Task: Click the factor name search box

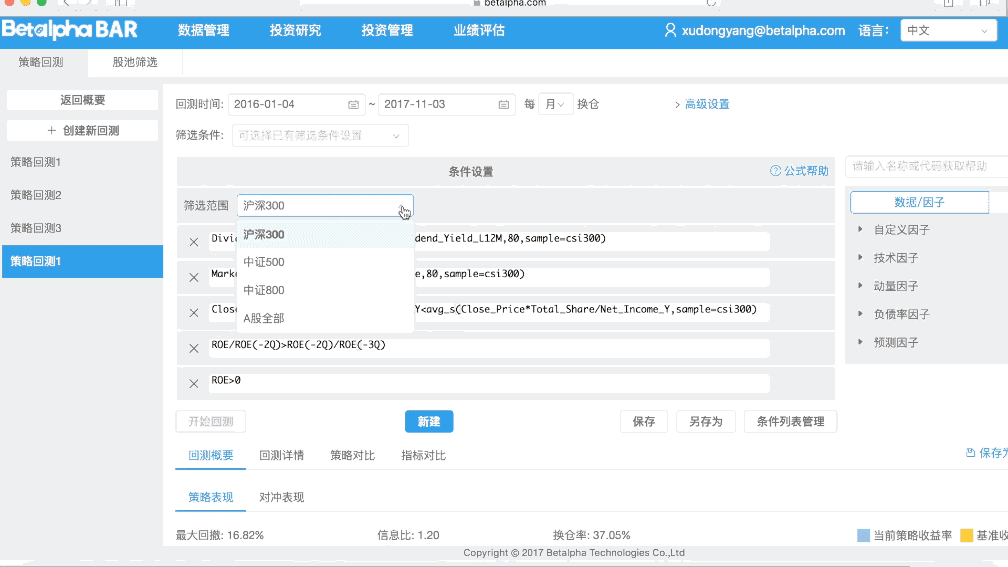Action: coord(926,166)
